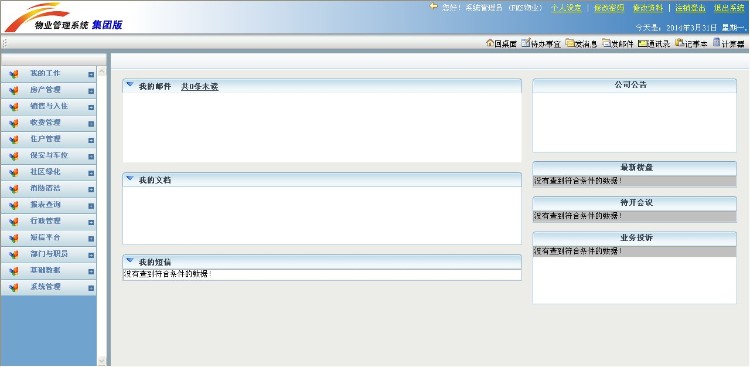Open the 个人设定 link

pyautogui.click(x=566, y=8)
